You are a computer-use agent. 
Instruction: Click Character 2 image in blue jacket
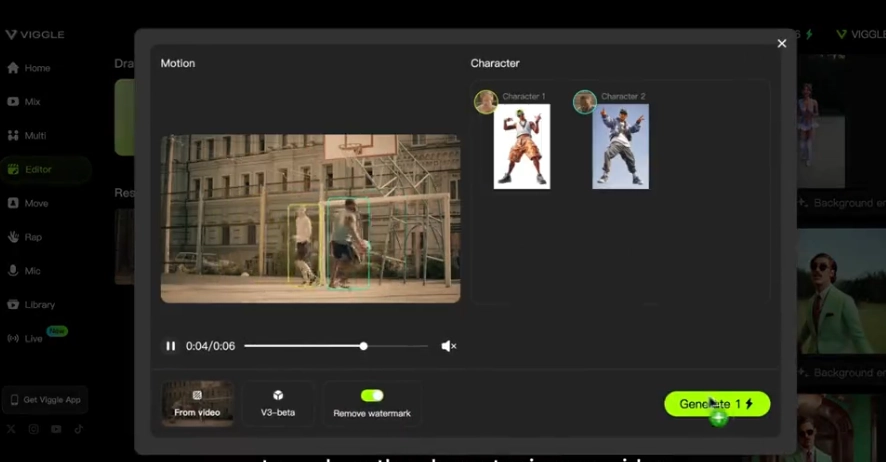[620, 146]
